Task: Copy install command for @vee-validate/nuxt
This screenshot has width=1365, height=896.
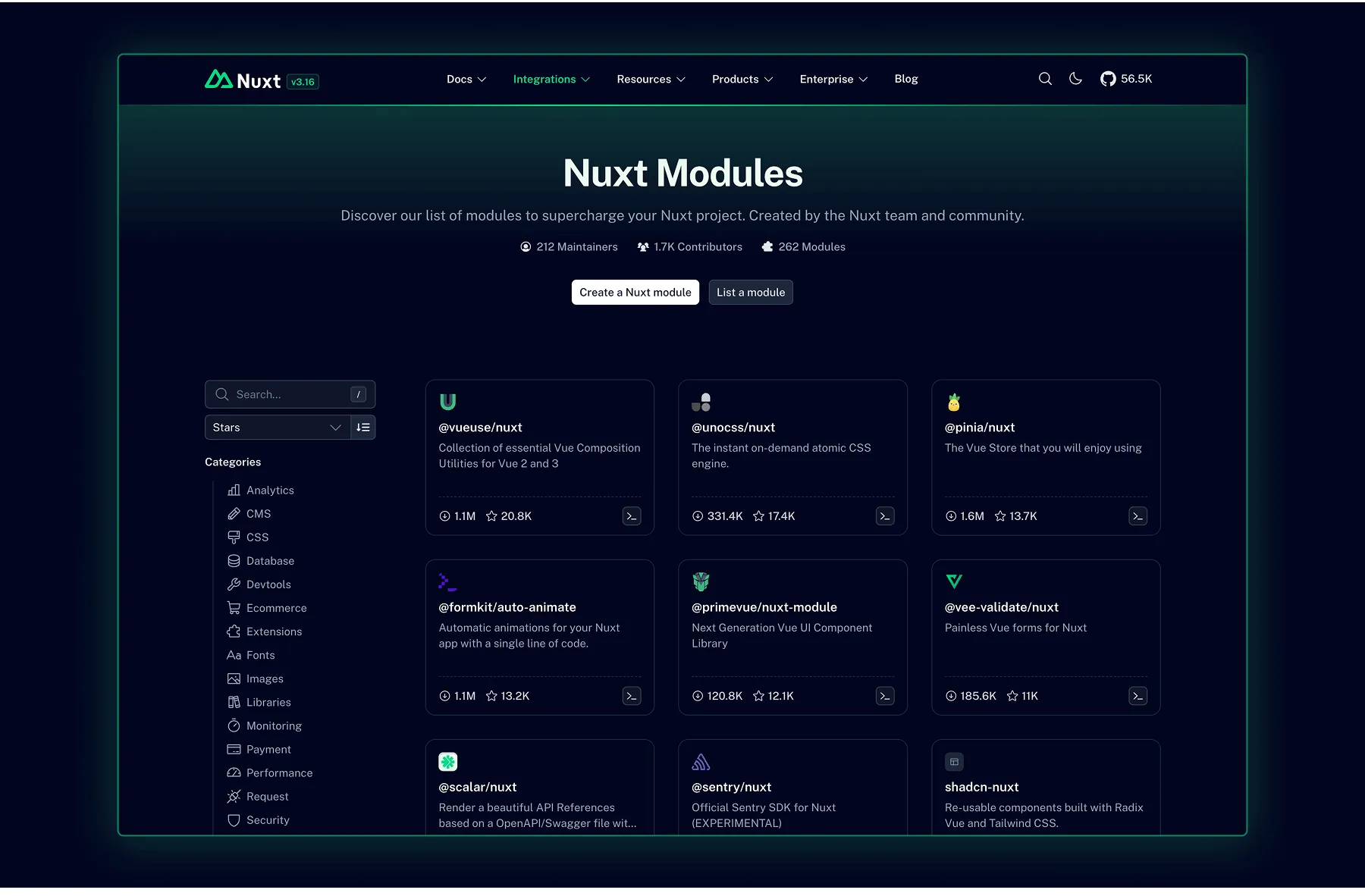Action: [1138, 696]
